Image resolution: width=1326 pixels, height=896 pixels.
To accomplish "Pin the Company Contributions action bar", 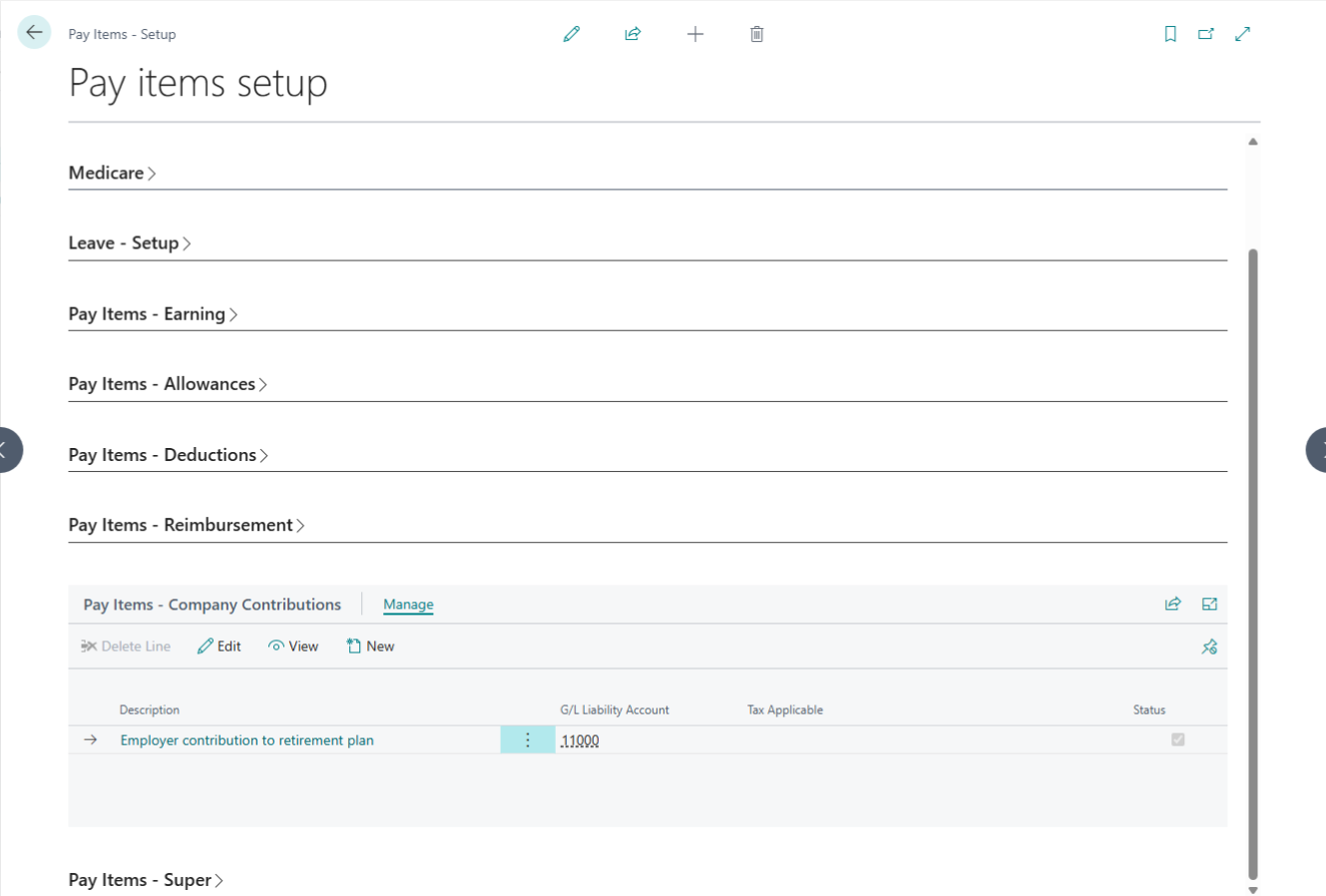I will coord(1209,646).
